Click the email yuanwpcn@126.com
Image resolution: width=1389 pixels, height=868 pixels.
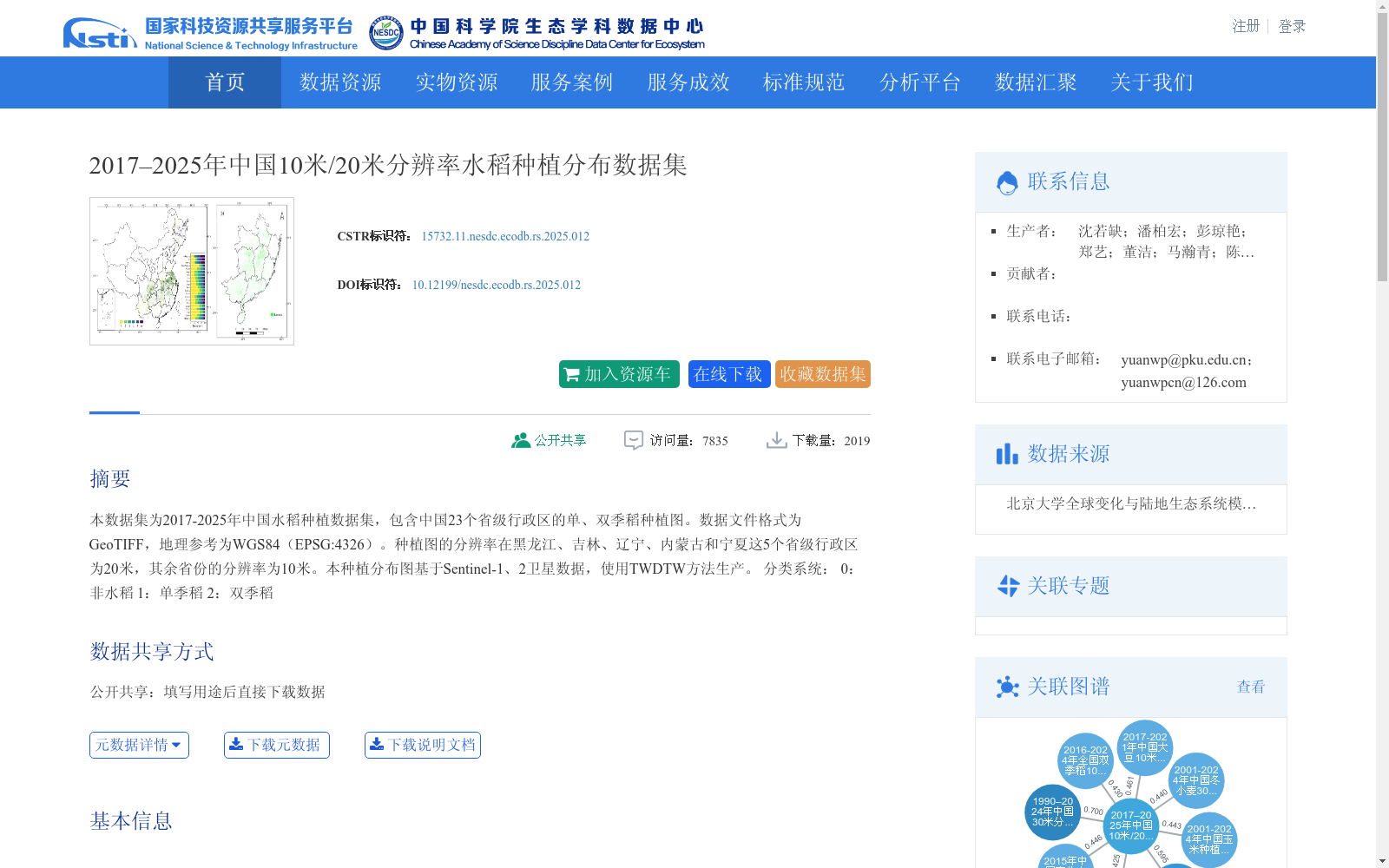[1183, 382]
